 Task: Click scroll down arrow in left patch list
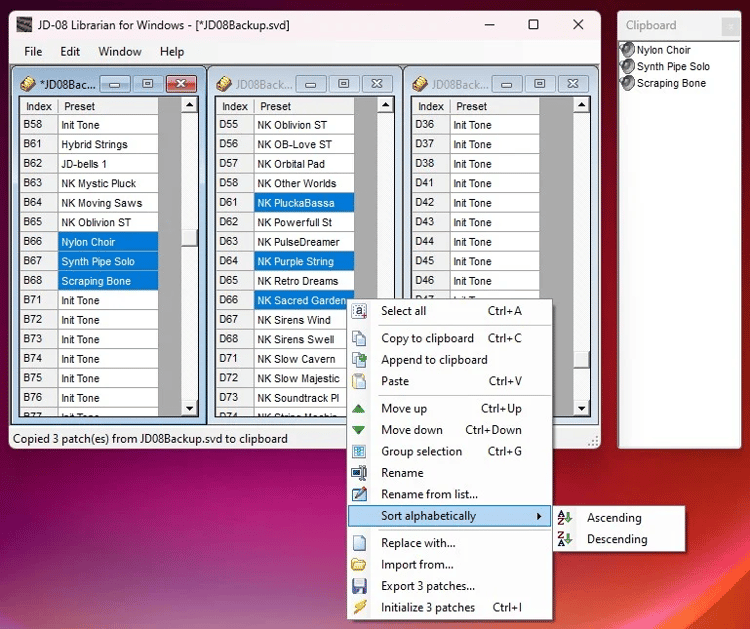[189, 408]
